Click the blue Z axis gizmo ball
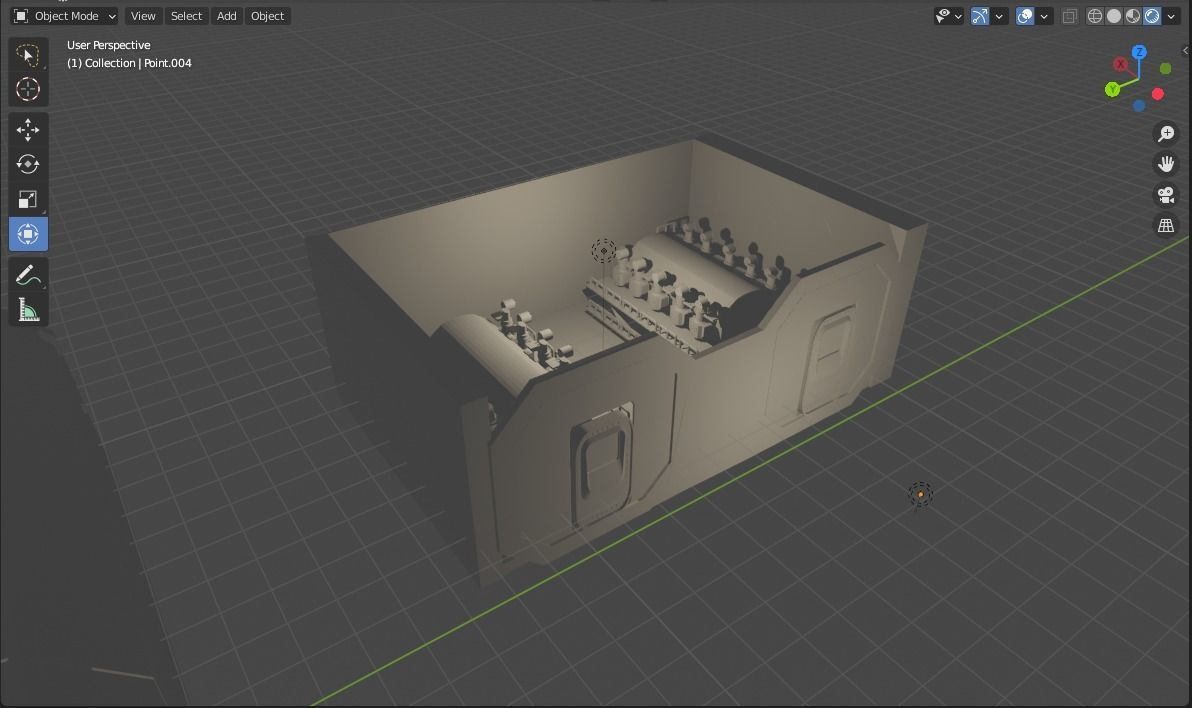 1139,52
